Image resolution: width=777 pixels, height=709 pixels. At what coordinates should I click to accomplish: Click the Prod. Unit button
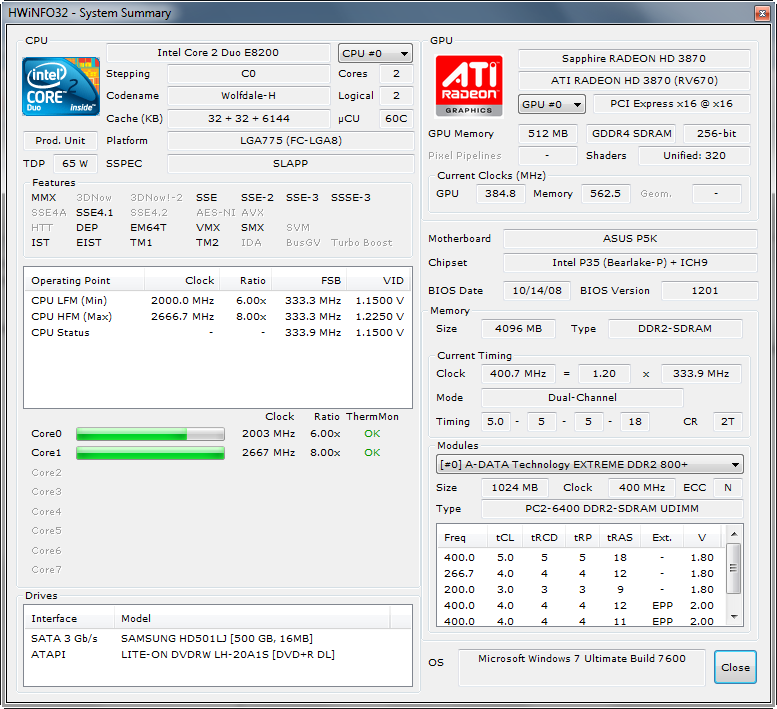click(60, 140)
